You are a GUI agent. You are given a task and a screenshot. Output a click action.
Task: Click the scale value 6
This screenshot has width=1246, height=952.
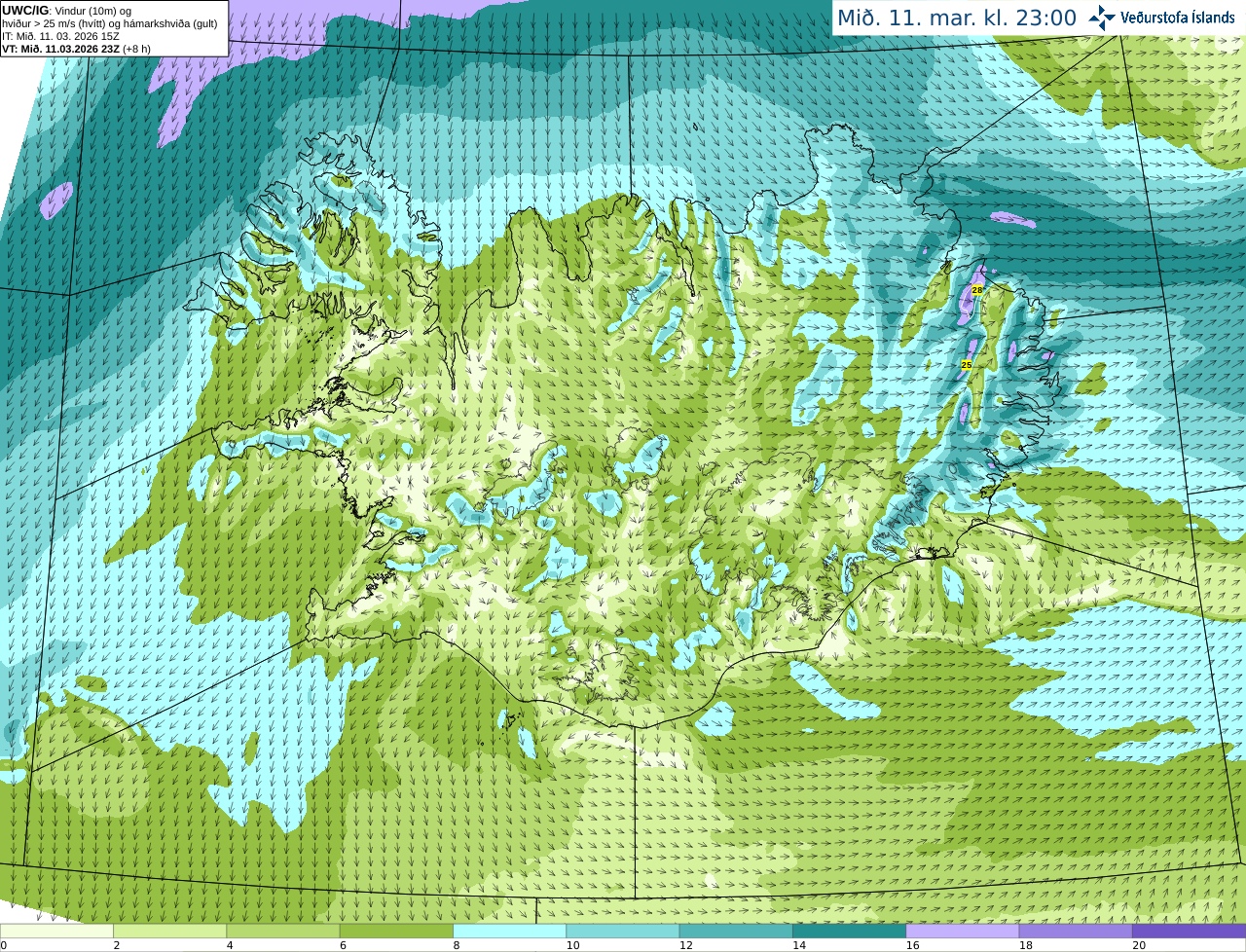[344, 945]
